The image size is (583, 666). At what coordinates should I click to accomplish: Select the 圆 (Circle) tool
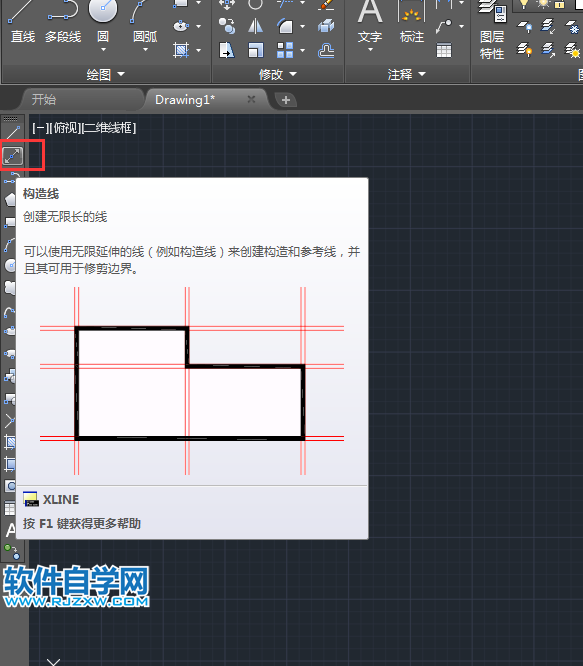click(x=103, y=21)
